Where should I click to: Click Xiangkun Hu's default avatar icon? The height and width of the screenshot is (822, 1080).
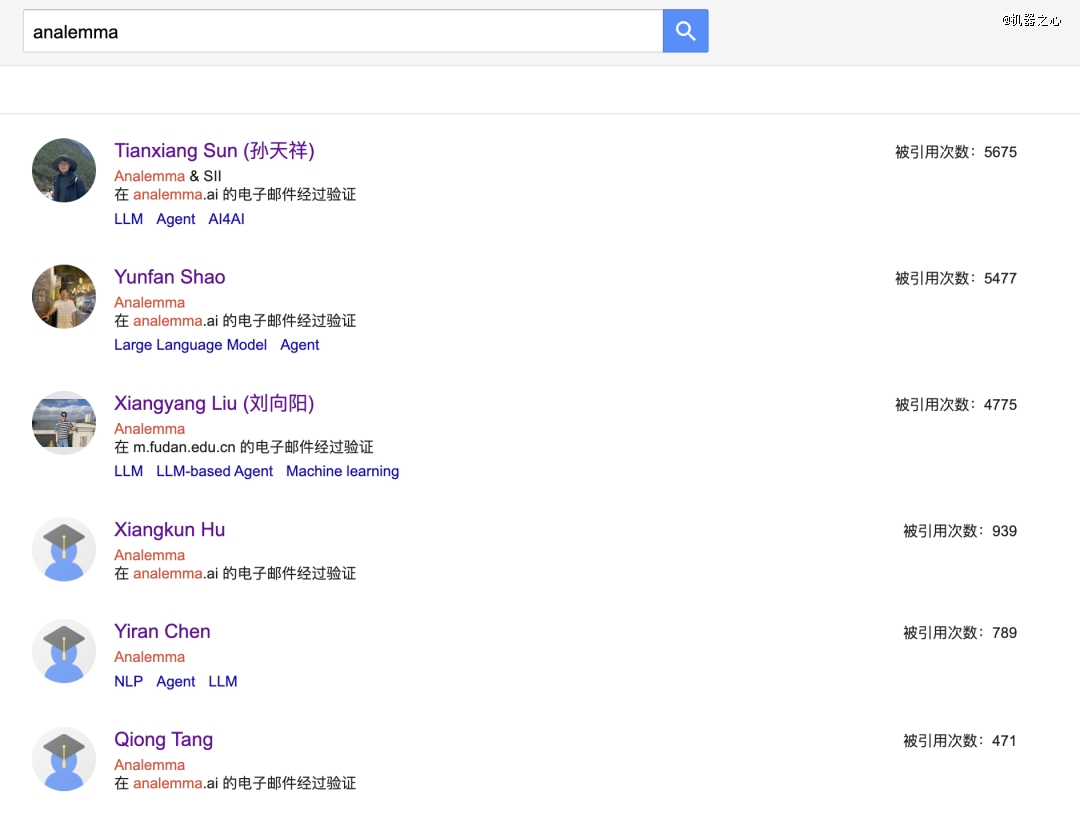click(x=64, y=549)
